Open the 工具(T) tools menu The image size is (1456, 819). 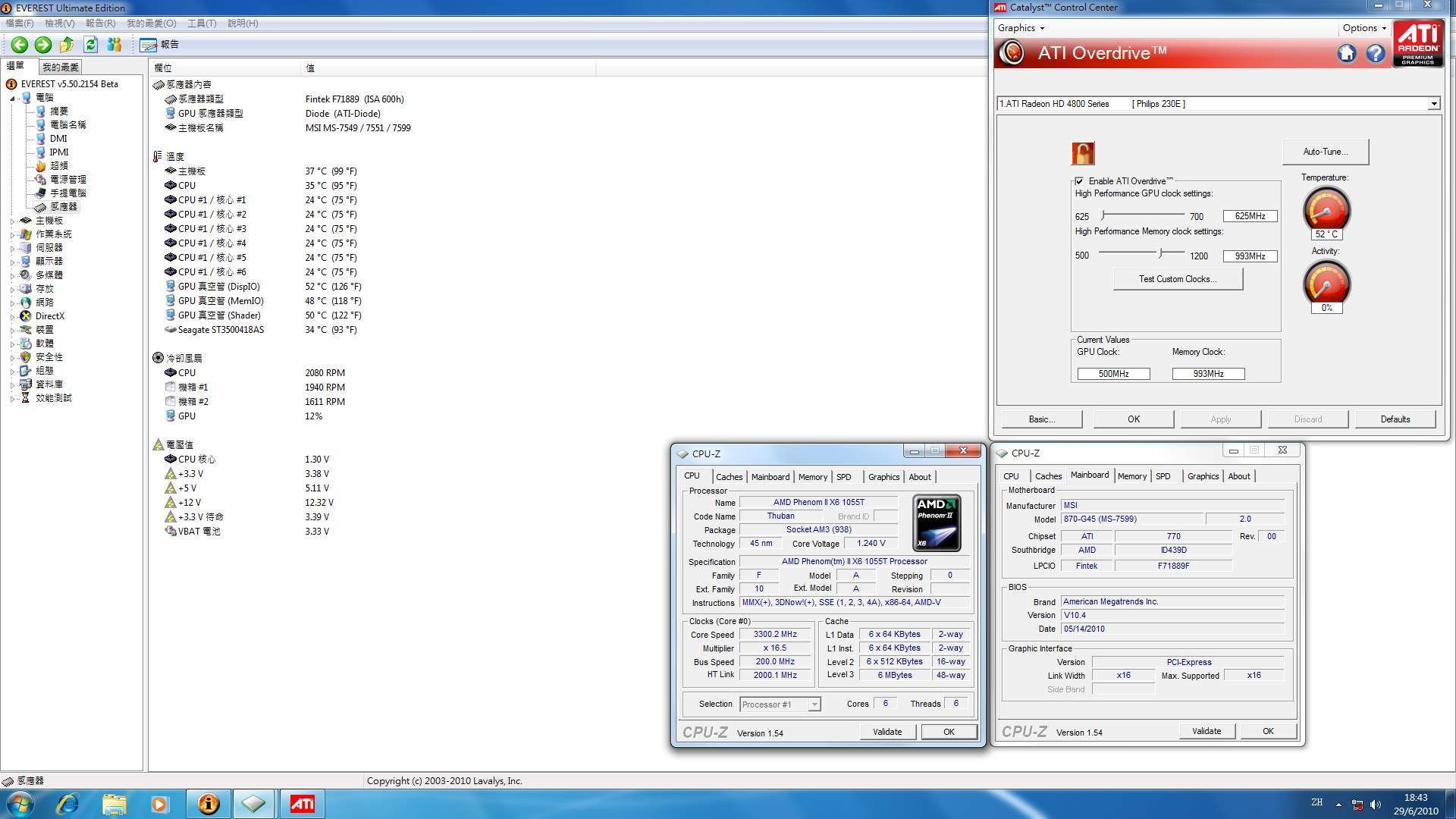point(202,24)
